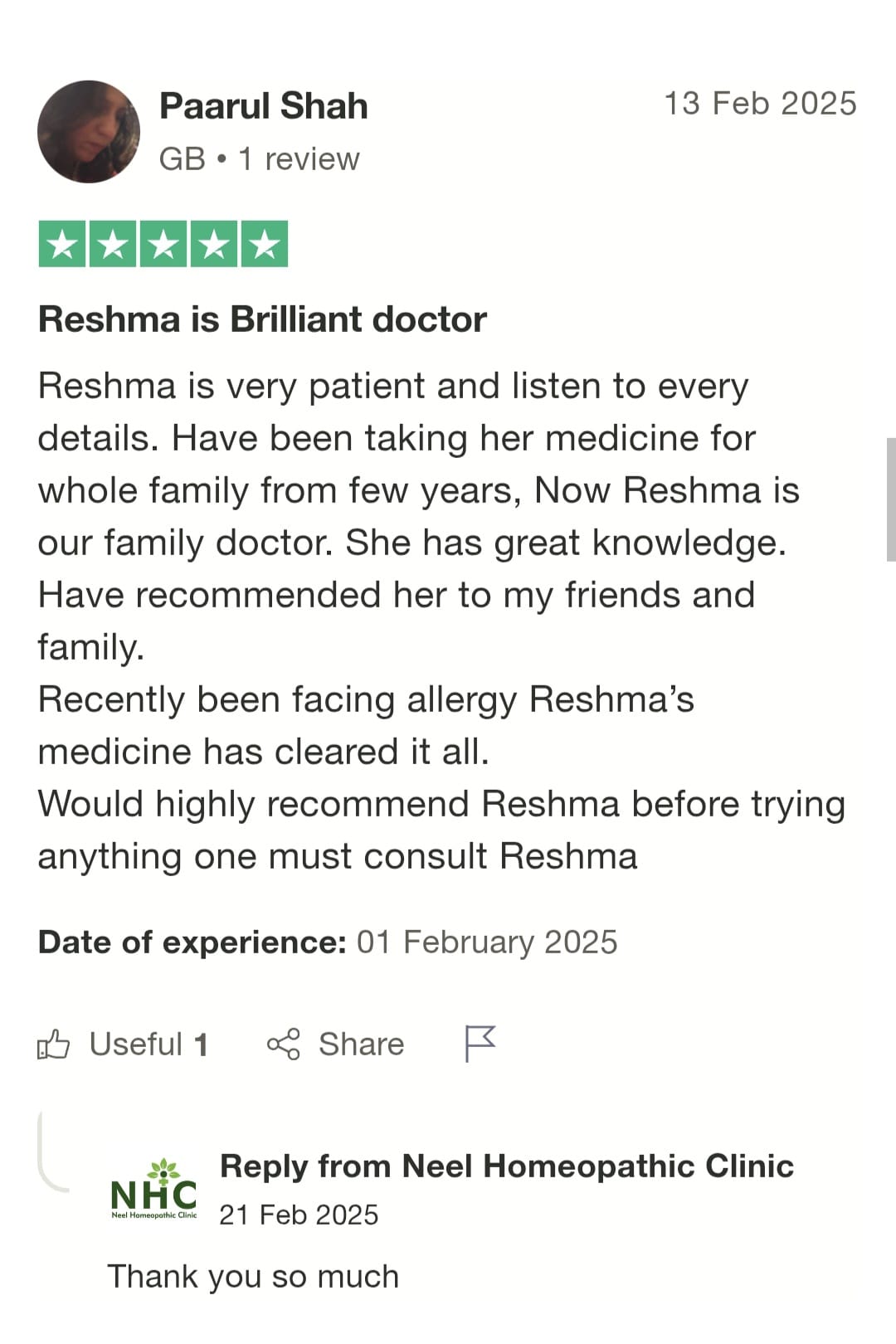Click the 13 Feb 2025 review date
The width and height of the screenshot is (896, 1344).
coord(760,104)
